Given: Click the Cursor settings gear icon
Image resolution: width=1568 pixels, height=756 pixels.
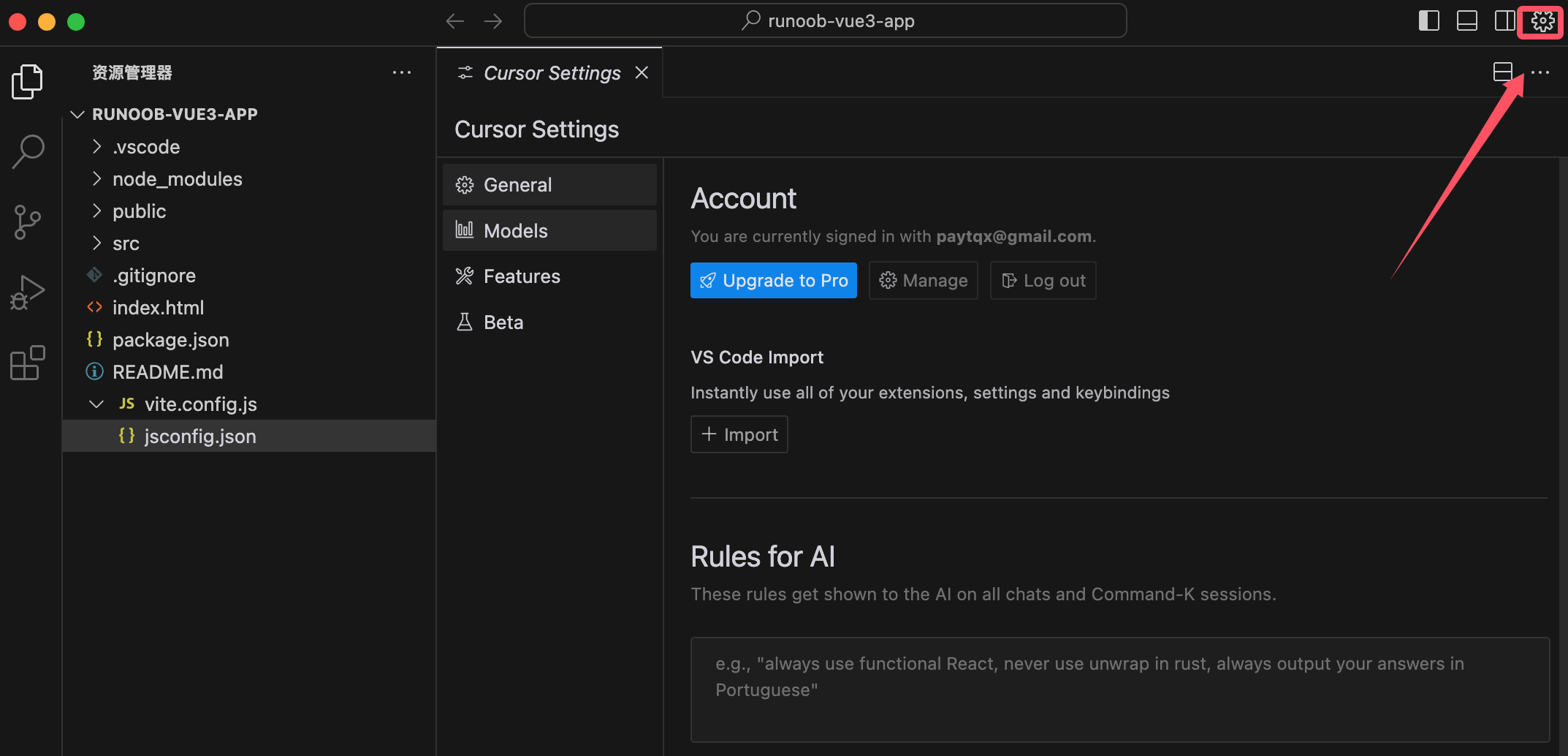Looking at the screenshot, I should coord(1542,21).
